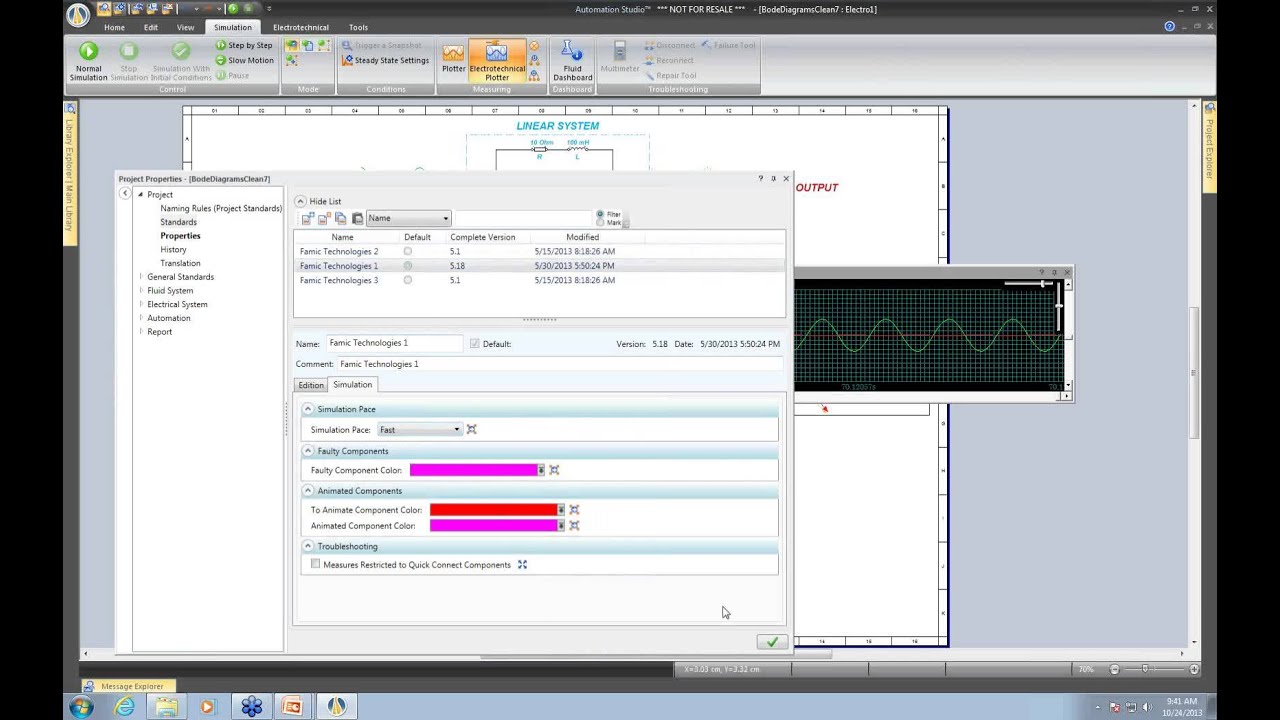Reset To Animate Component Color icon
The image size is (1280, 720).
tap(574, 510)
